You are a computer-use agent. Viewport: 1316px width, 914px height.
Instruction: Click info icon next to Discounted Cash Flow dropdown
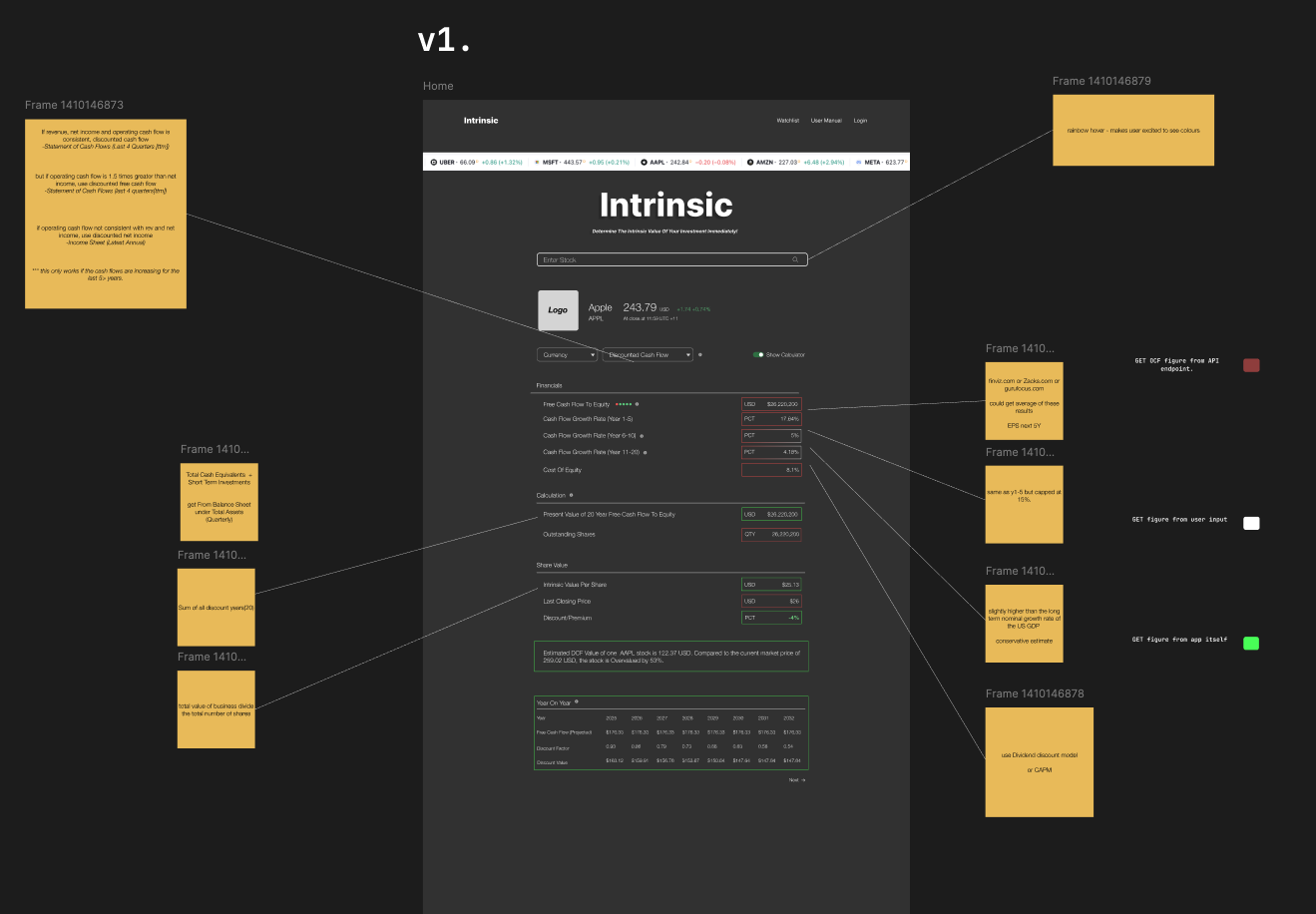[x=700, y=354]
